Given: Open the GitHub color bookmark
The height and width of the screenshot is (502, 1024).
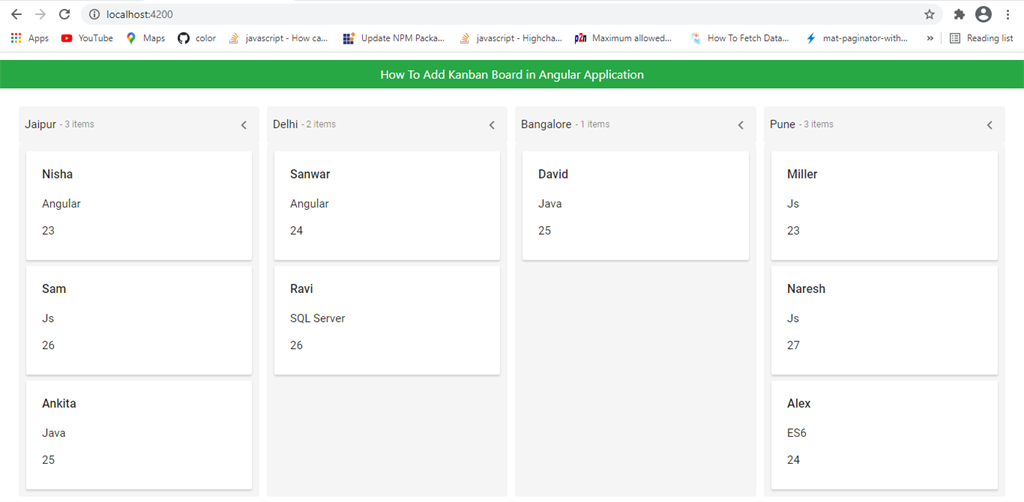Looking at the screenshot, I should point(197,38).
